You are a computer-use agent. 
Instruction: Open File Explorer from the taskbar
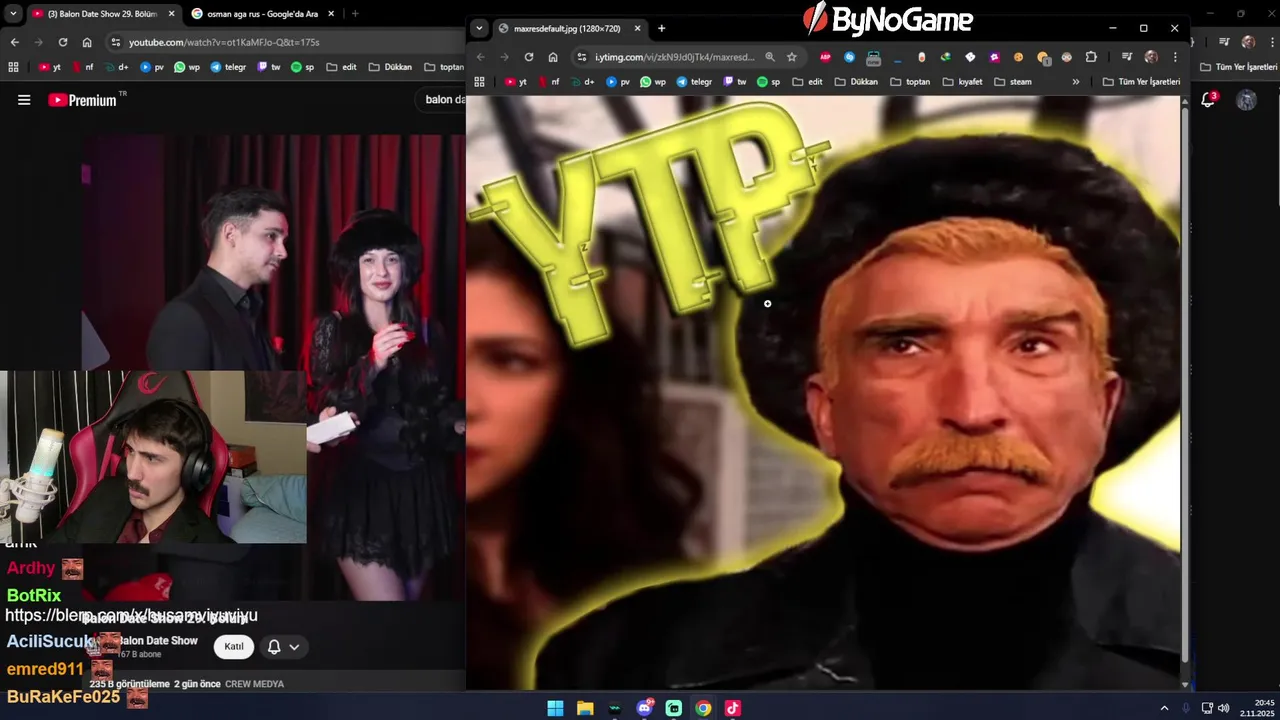[x=585, y=708]
